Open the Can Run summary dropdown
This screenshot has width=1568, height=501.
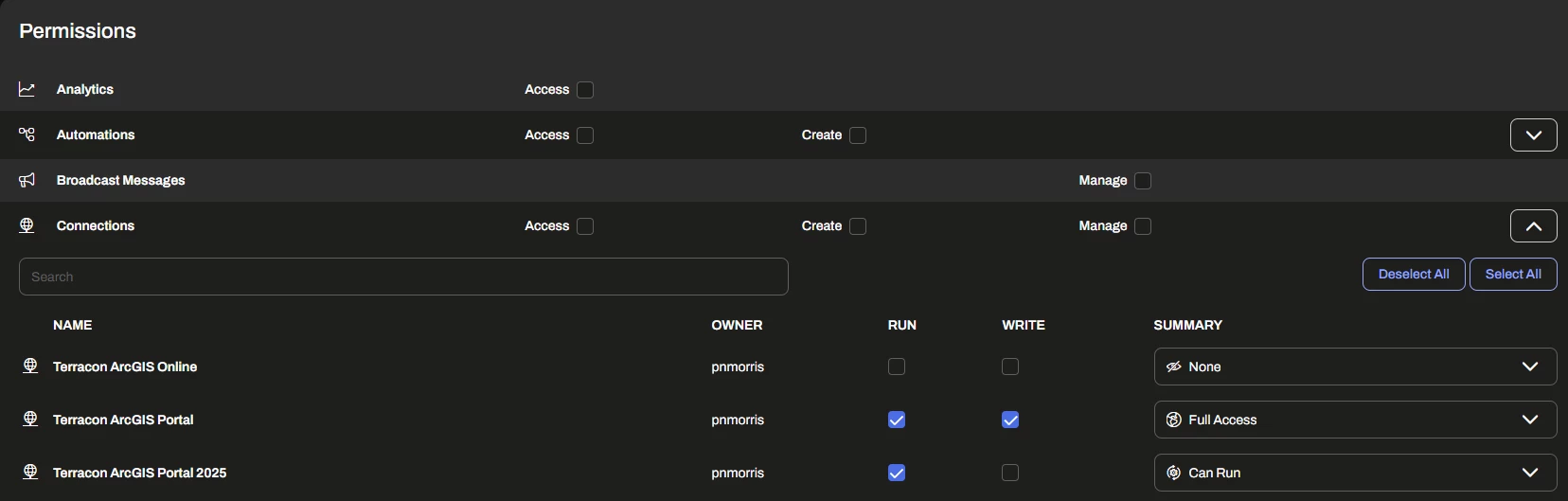(1355, 473)
